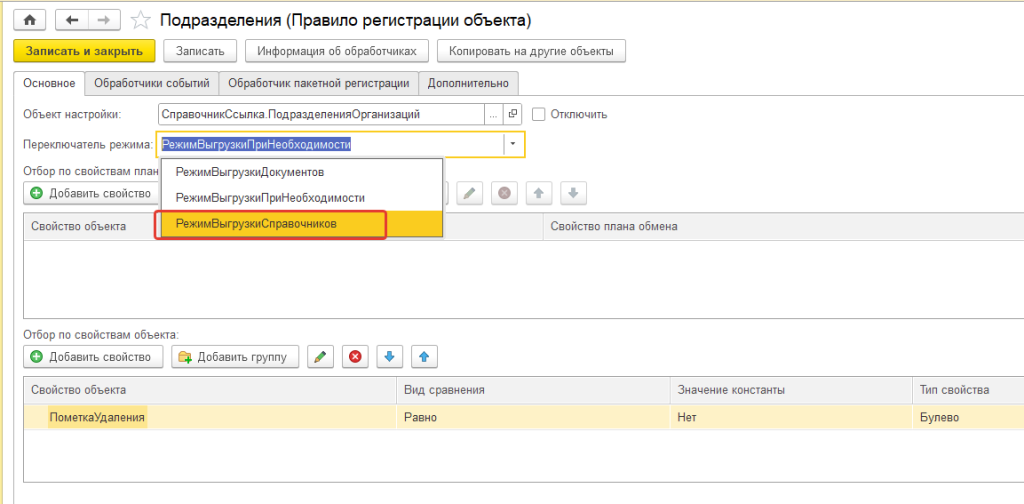
Task: Add form to favorites with star icon
Action: coord(142,20)
